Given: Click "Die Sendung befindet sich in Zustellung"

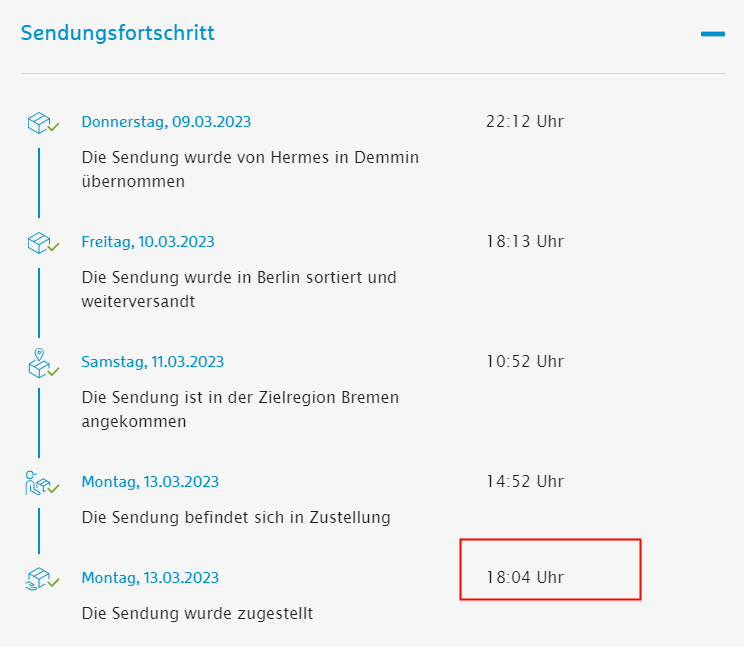Looking at the screenshot, I should (236, 518).
